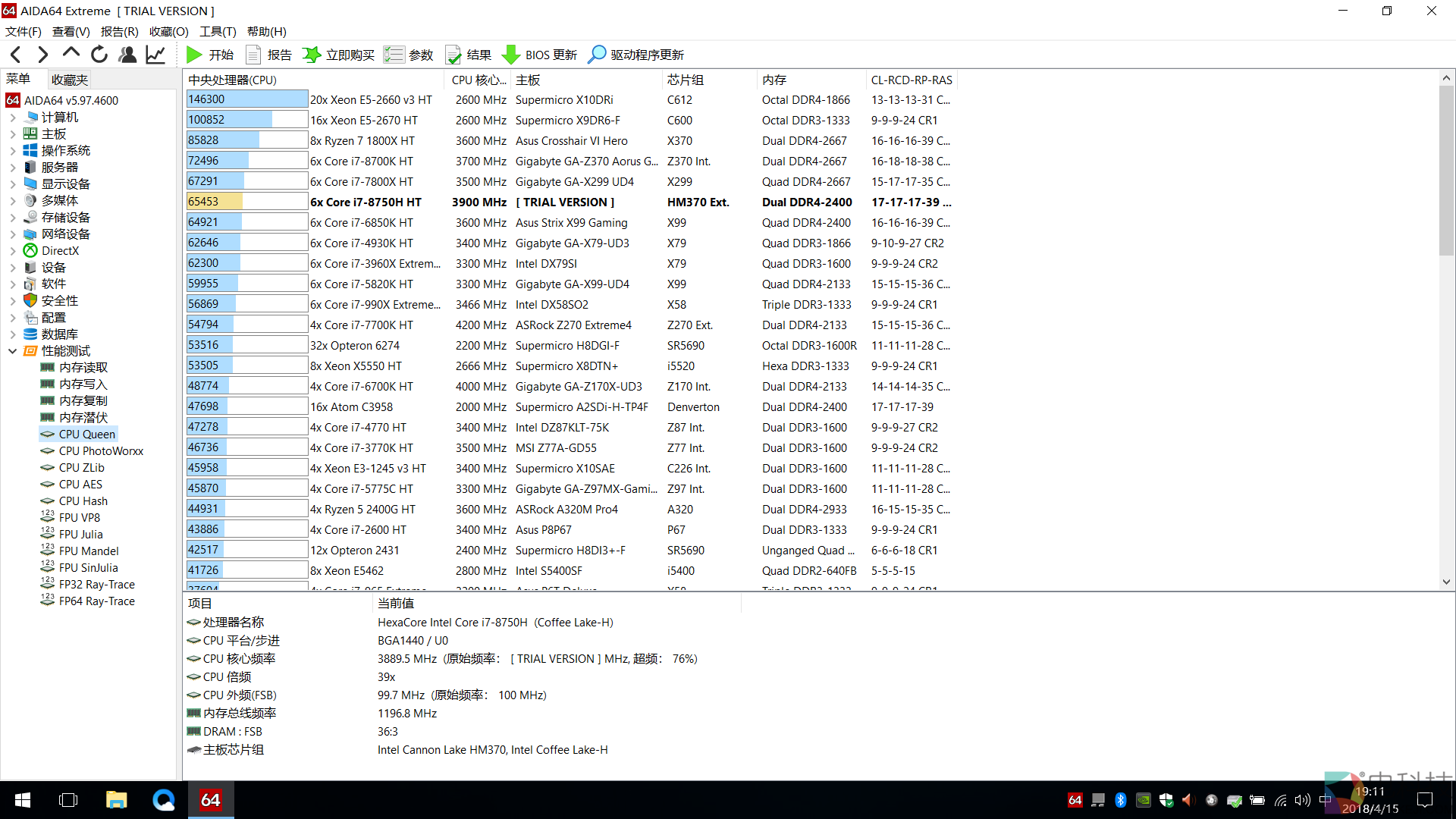This screenshot has width=1456, height=819.
Task: Expand the DirectX tree node
Action: tap(13, 251)
